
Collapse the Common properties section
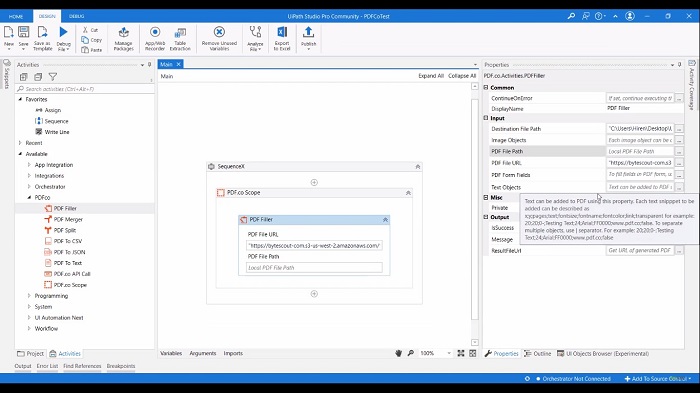[486, 88]
